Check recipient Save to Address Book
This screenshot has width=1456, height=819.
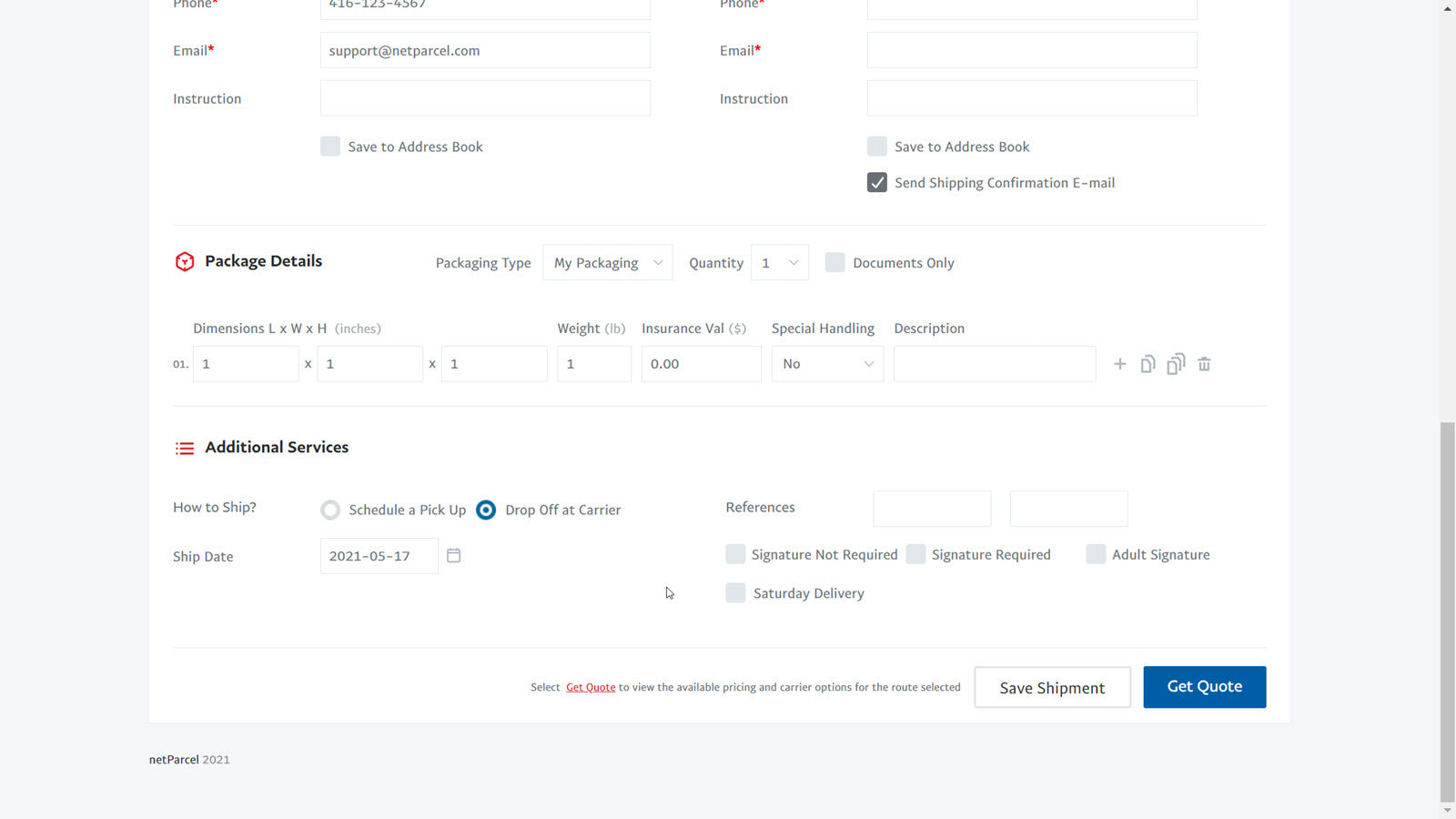pos(877,147)
